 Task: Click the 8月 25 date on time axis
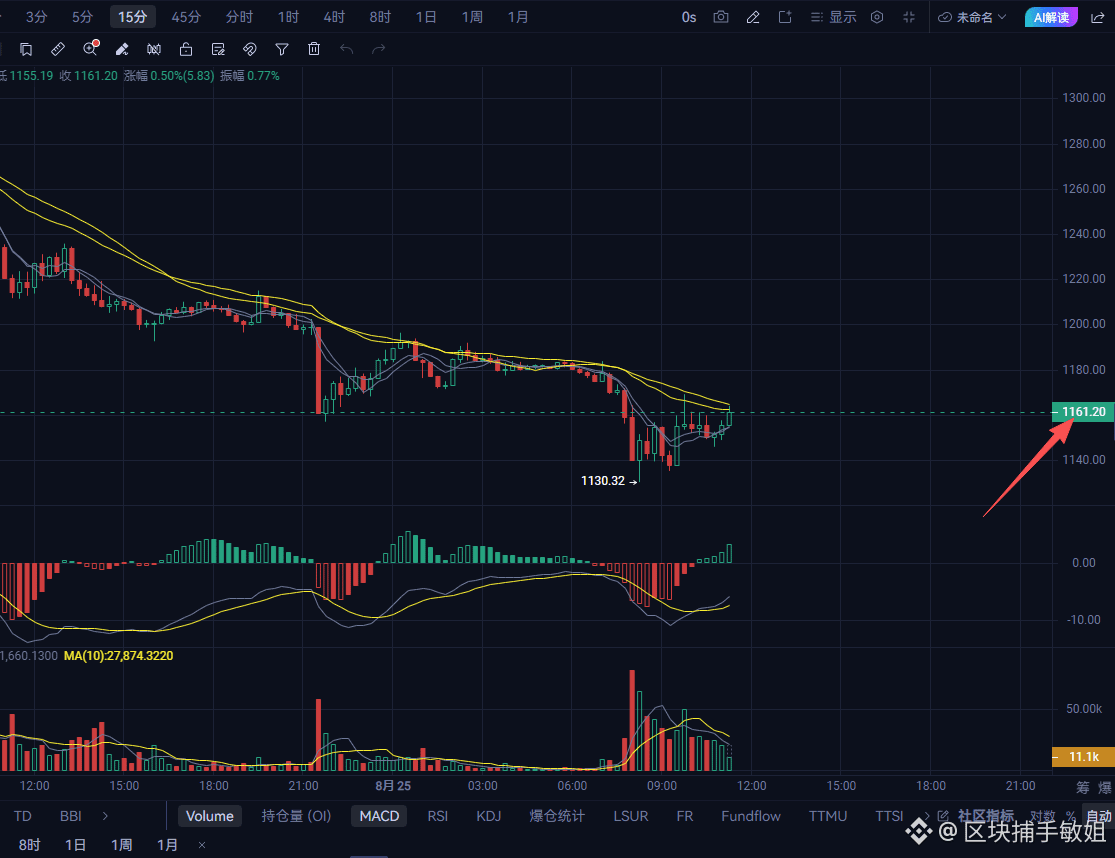tap(393, 785)
